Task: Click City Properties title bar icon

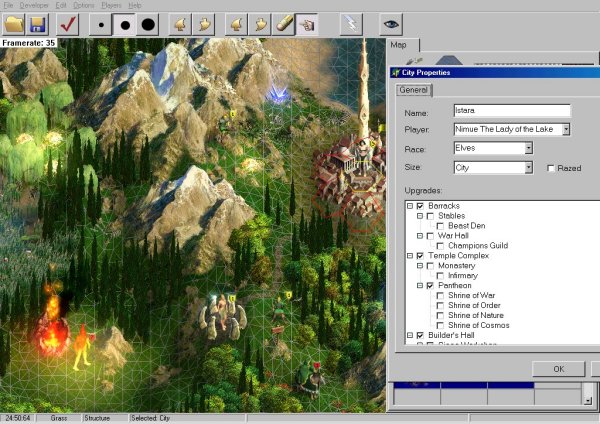Action: click(x=396, y=72)
